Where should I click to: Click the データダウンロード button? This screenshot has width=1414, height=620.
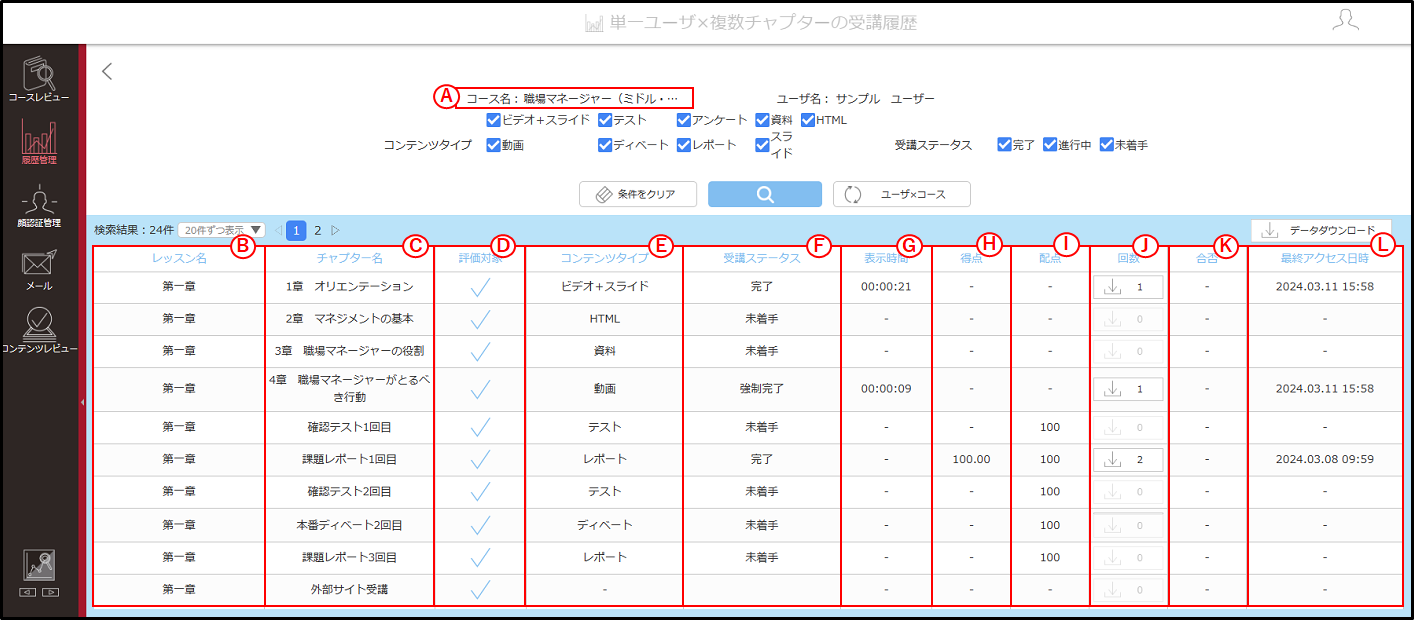tap(1321, 230)
